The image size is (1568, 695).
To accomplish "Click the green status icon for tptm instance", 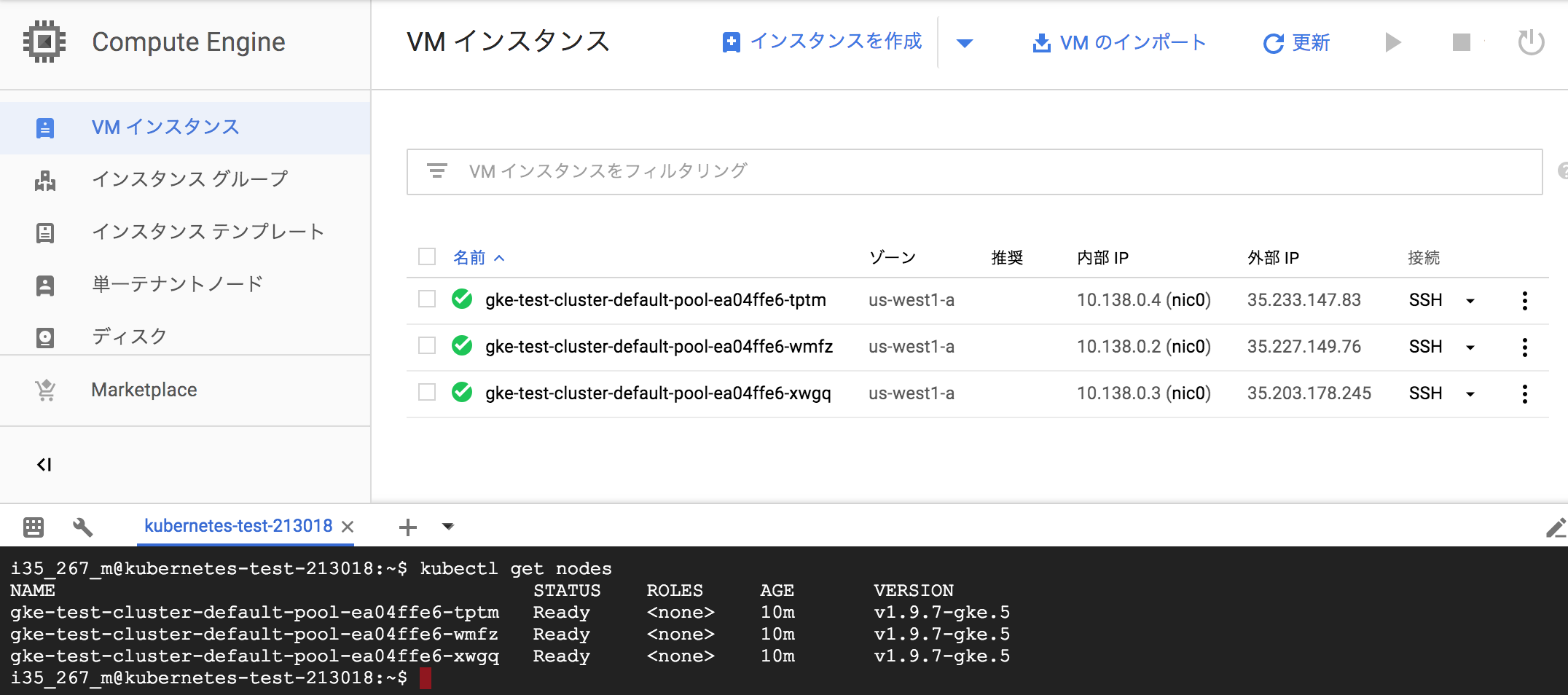I will coord(462,299).
